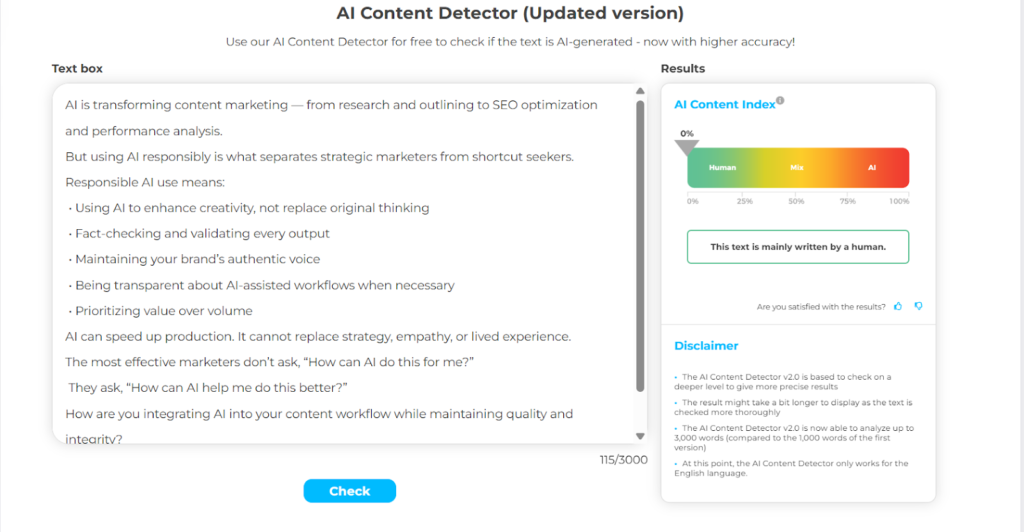The height and width of the screenshot is (532, 1024).
Task: Click the disclaimer about English language only
Action: point(792,468)
